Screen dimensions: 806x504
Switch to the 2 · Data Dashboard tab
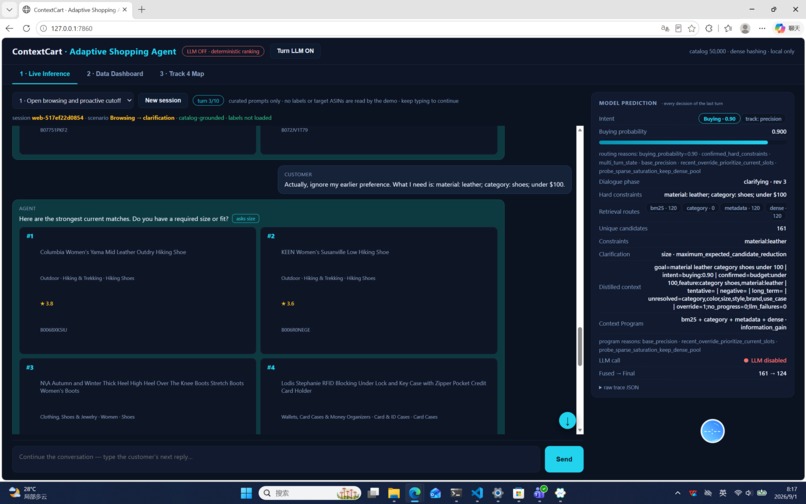[115, 74]
